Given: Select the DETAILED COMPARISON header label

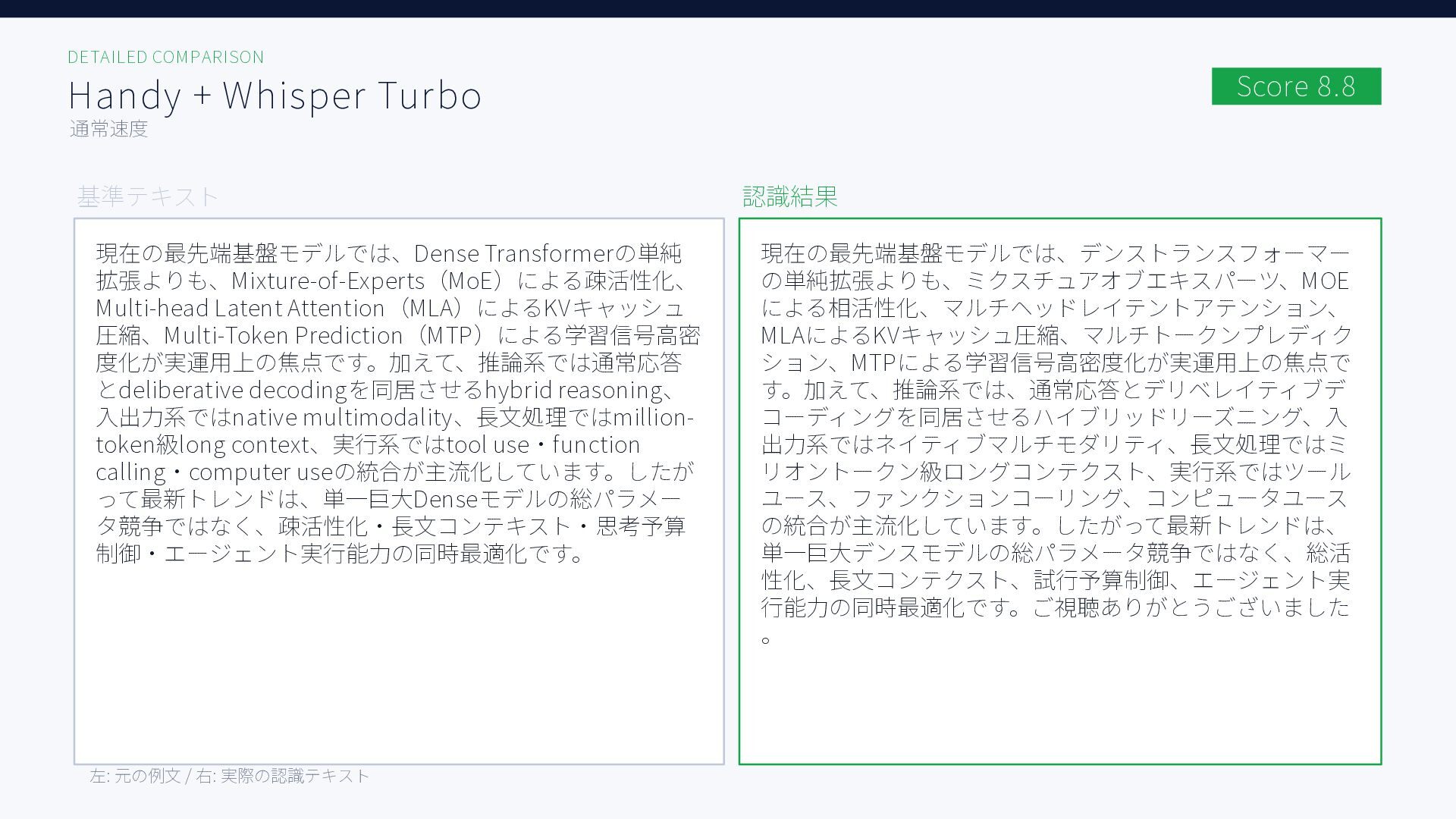Looking at the screenshot, I should [165, 57].
